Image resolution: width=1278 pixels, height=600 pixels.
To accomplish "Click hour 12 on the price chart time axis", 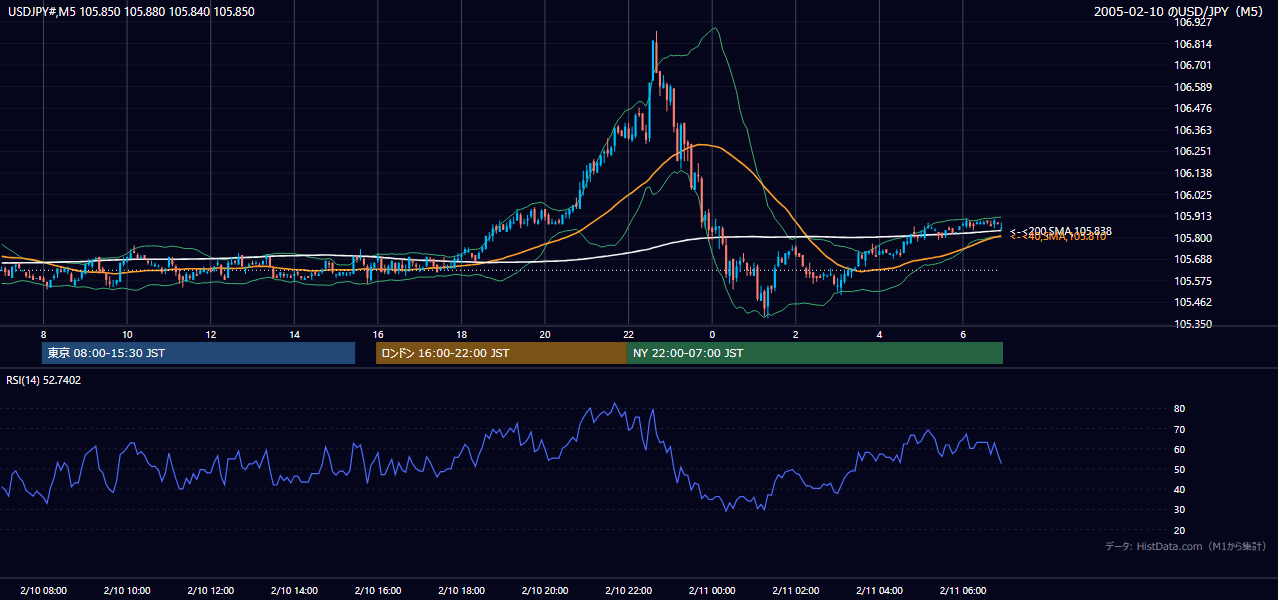I will tap(211, 333).
